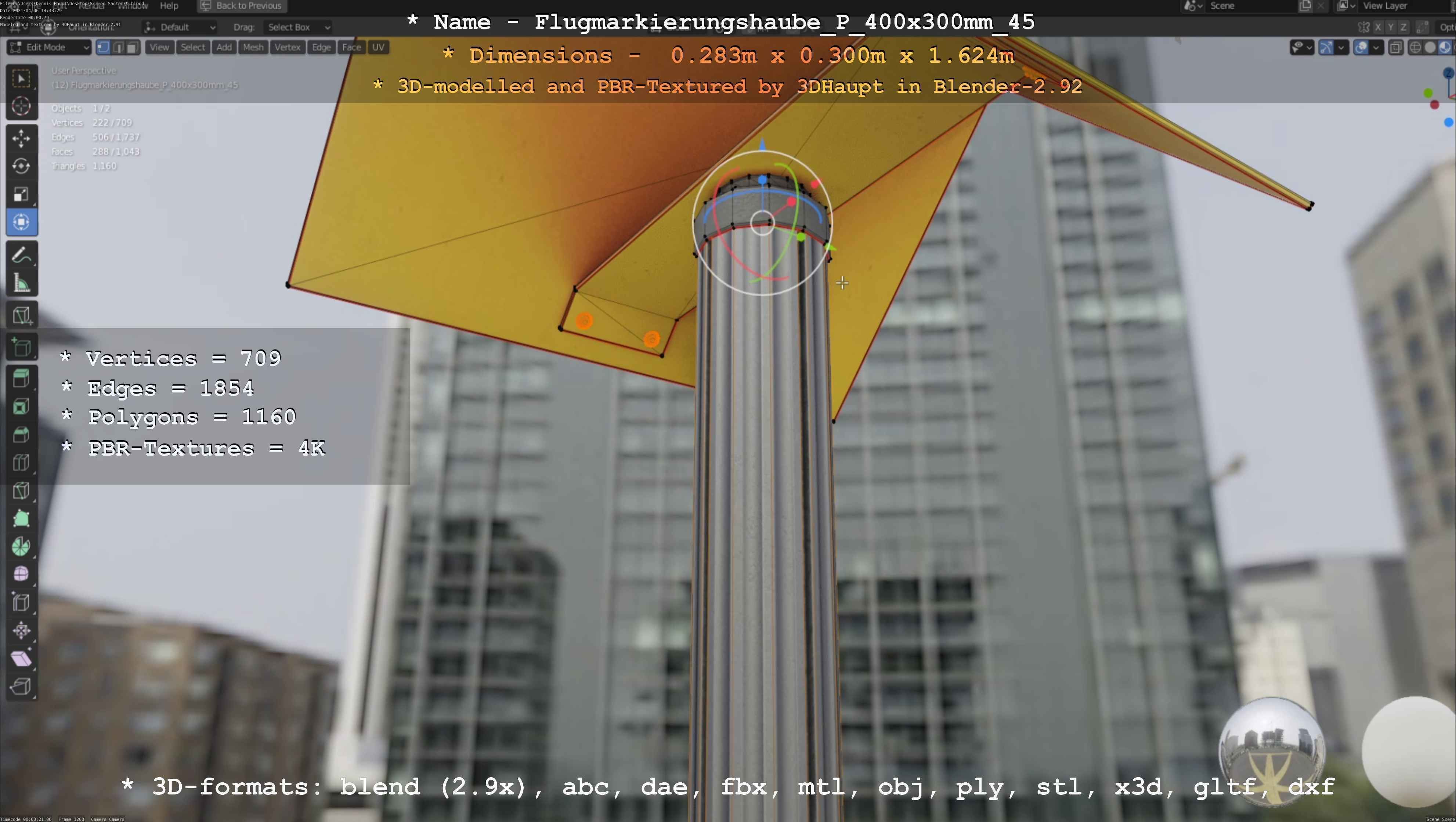
Task: Select the Cursor tool
Action: [21, 106]
